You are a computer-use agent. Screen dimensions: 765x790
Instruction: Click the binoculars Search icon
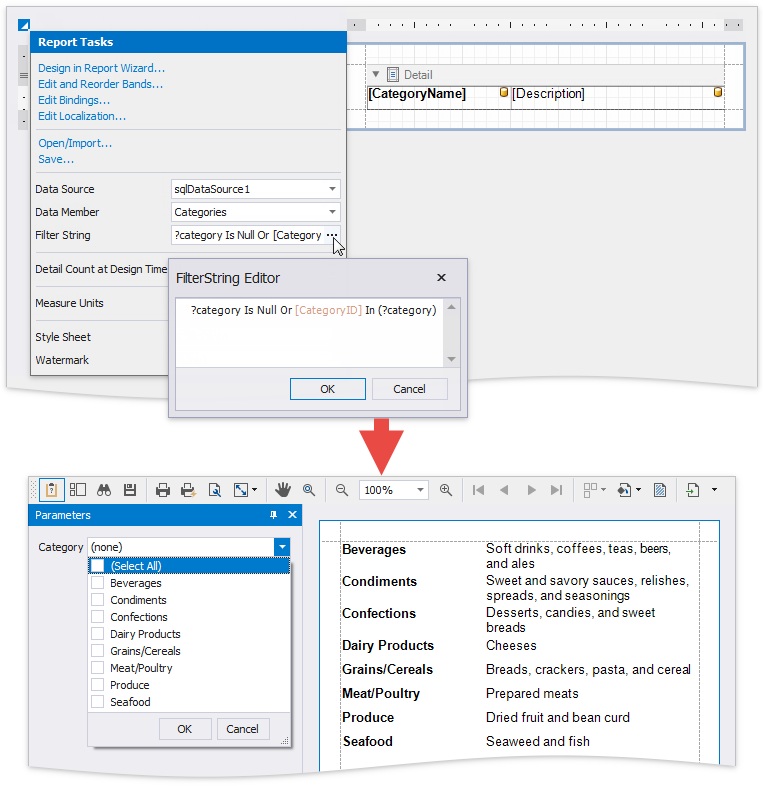tap(104, 490)
